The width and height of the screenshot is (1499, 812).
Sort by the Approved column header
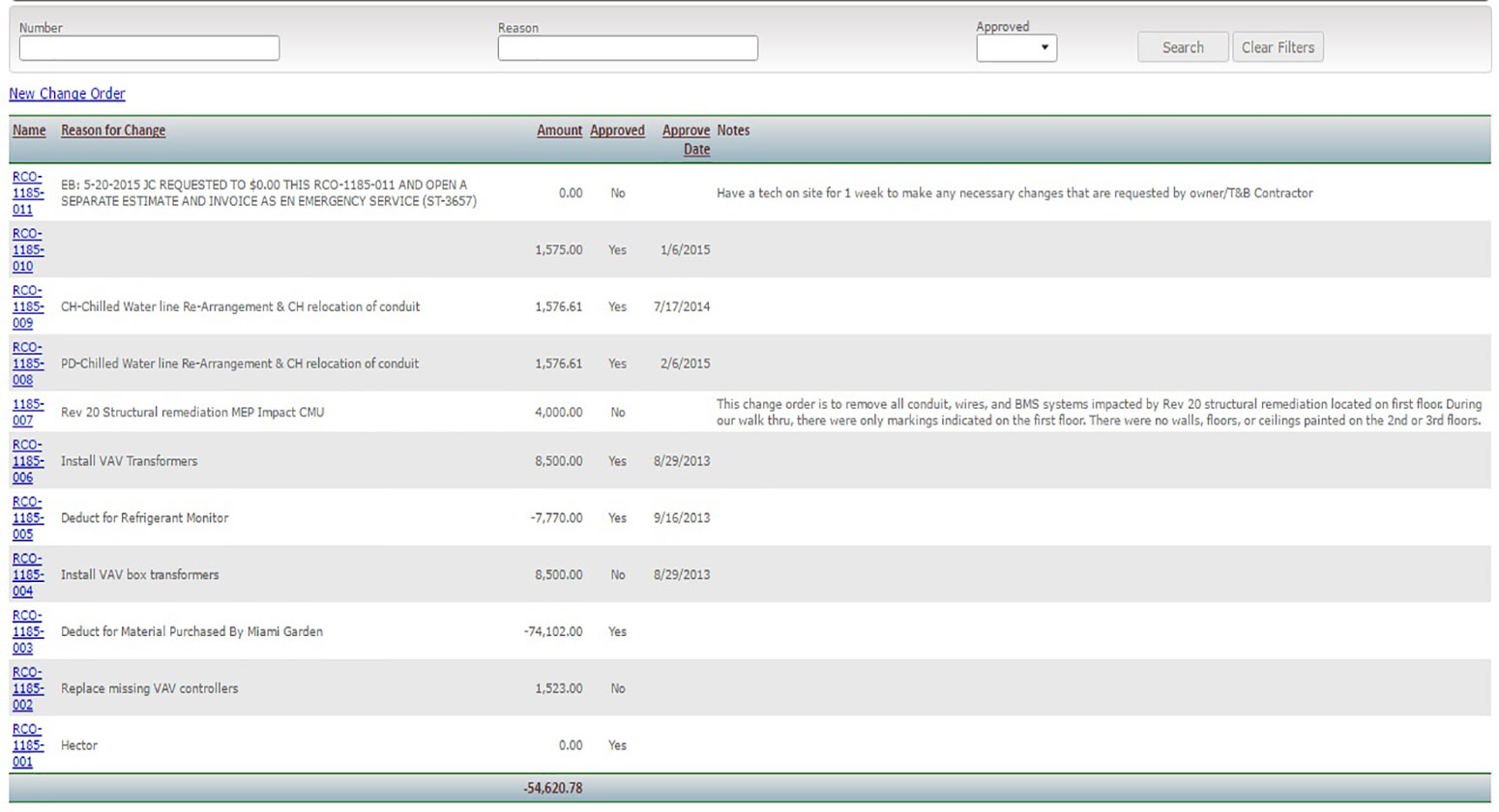[617, 130]
